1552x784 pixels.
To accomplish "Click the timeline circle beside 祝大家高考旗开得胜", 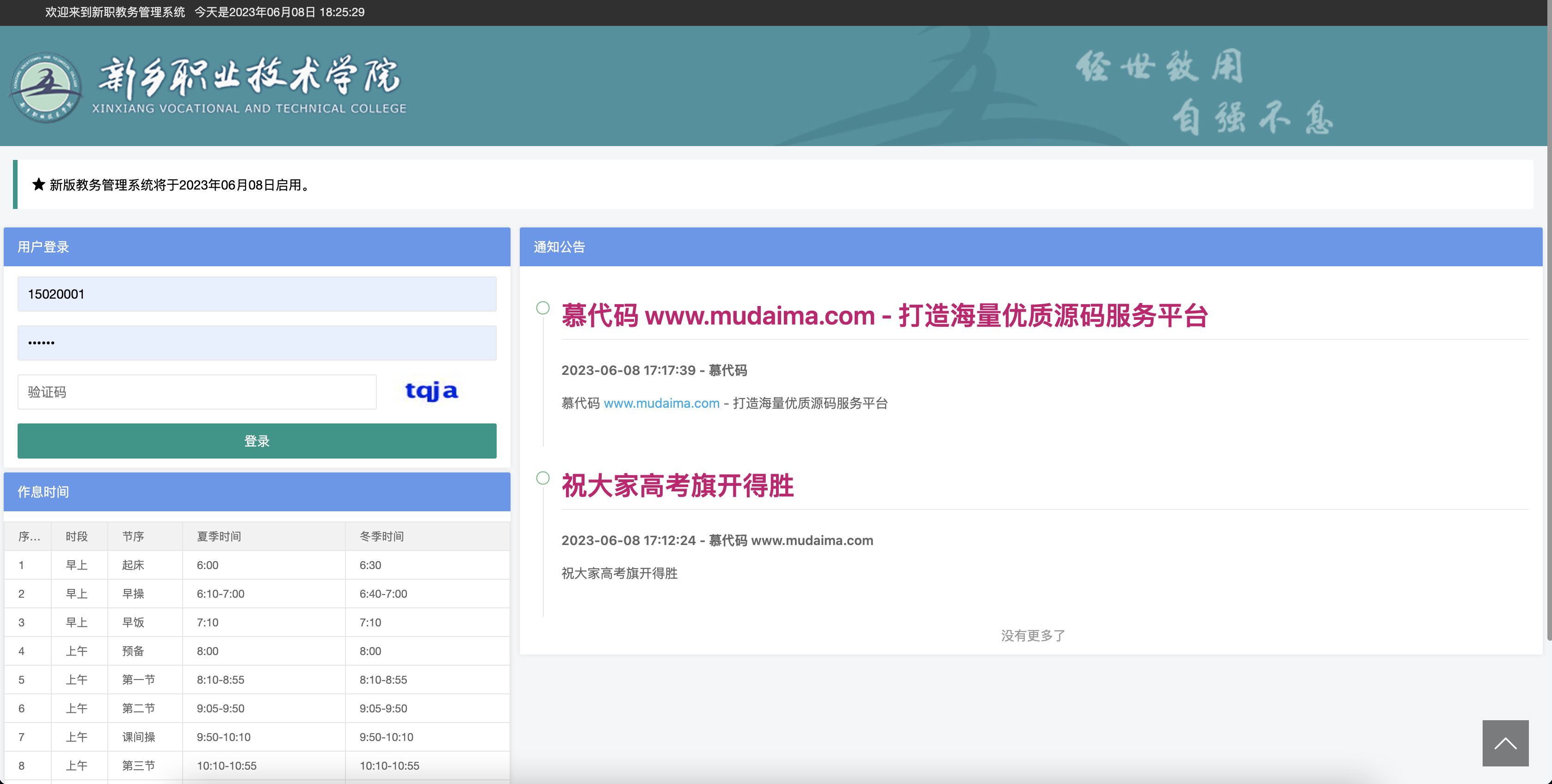I will tap(543, 478).
